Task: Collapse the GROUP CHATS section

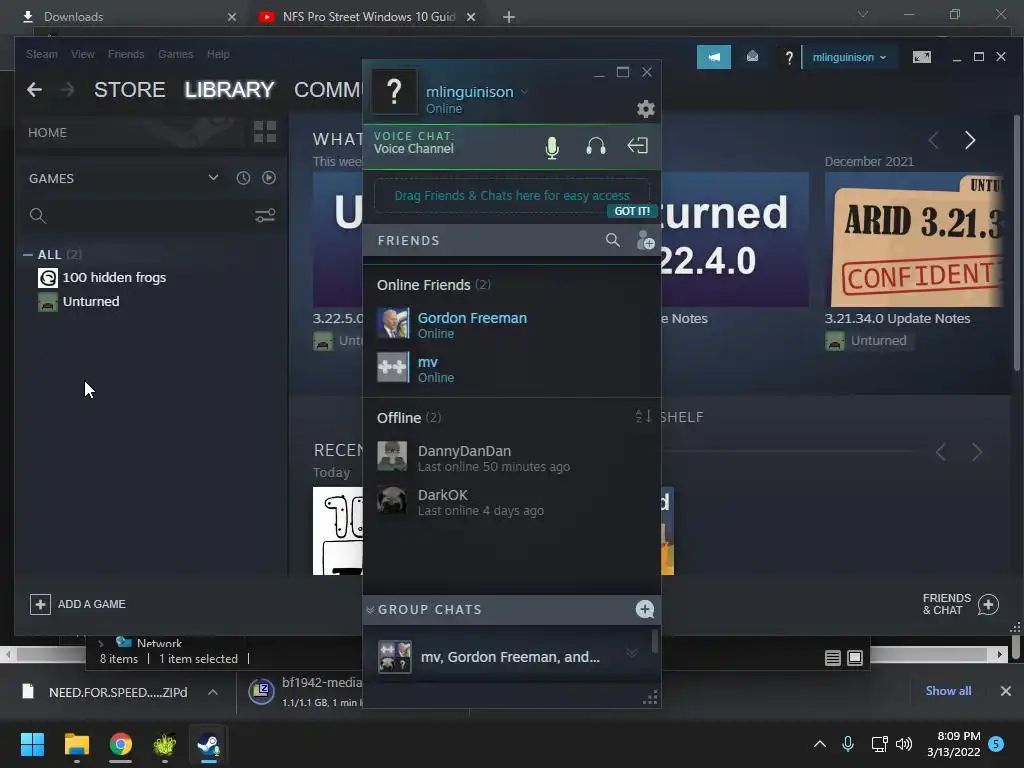Action: [370, 610]
